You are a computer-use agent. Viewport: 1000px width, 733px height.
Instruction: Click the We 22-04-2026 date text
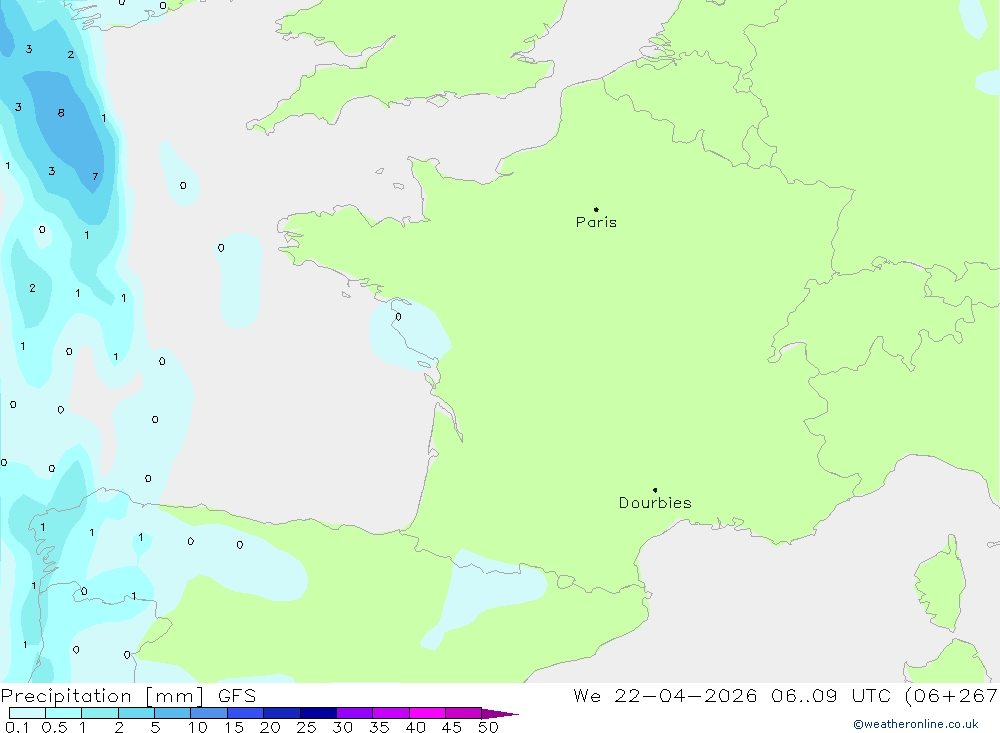coord(665,696)
